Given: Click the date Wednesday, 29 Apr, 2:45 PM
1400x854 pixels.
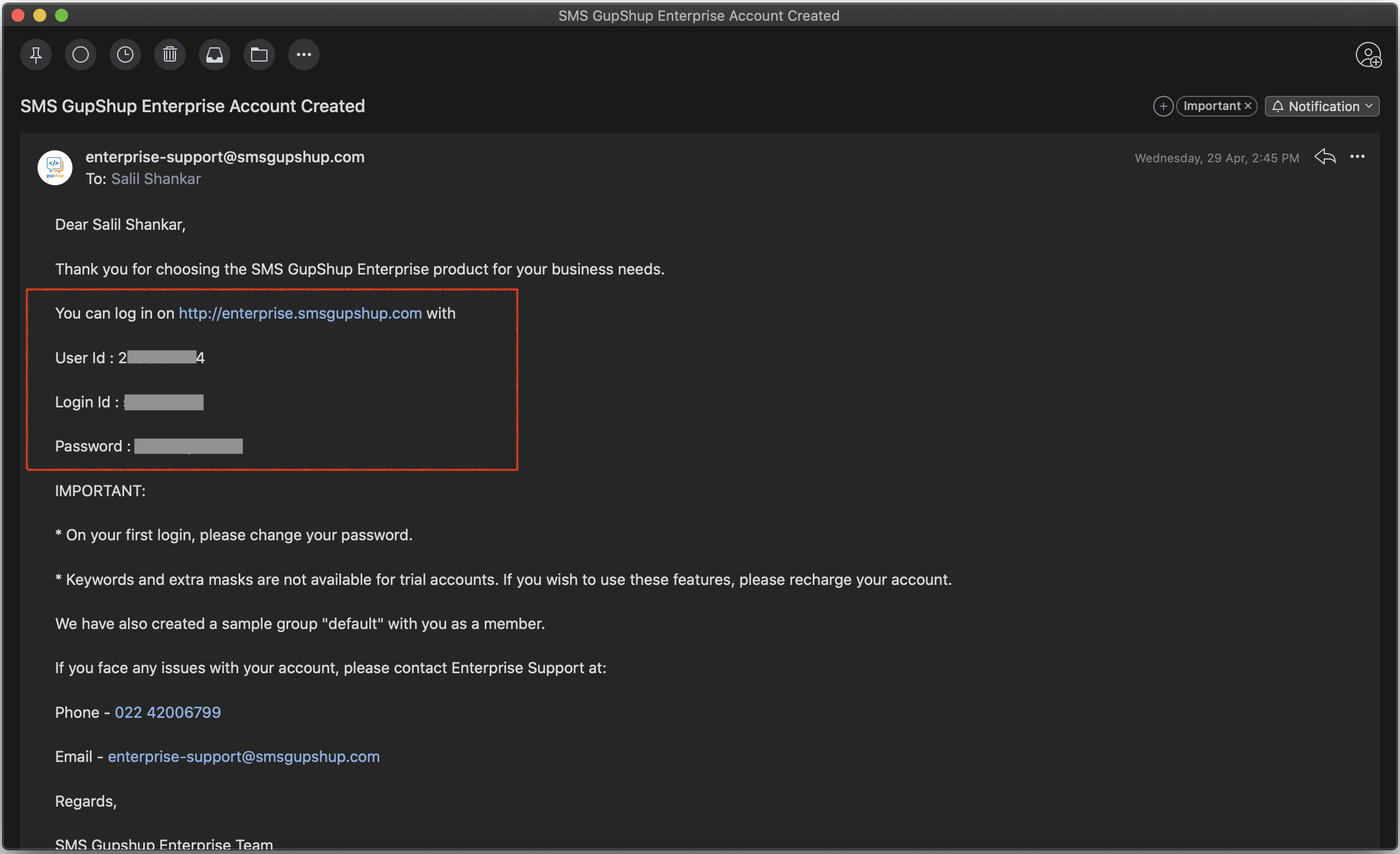Looking at the screenshot, I should point(1217,158).
